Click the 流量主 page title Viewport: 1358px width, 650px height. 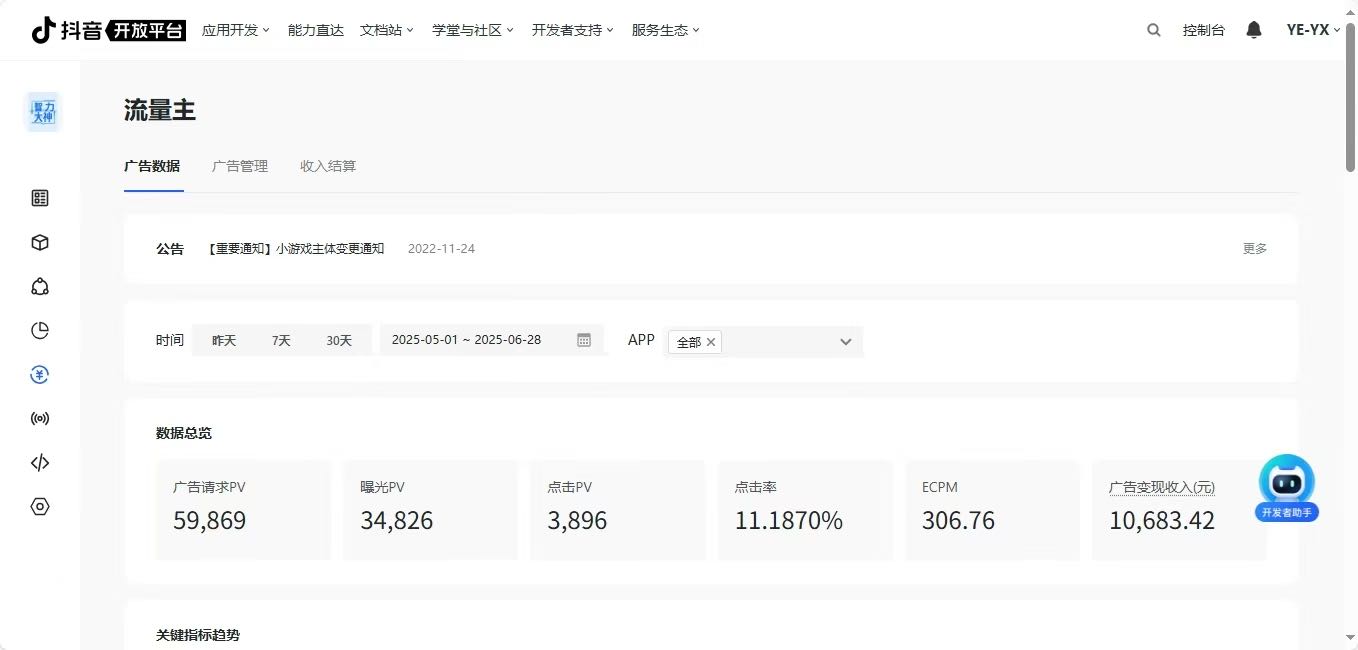coord(160,111)
